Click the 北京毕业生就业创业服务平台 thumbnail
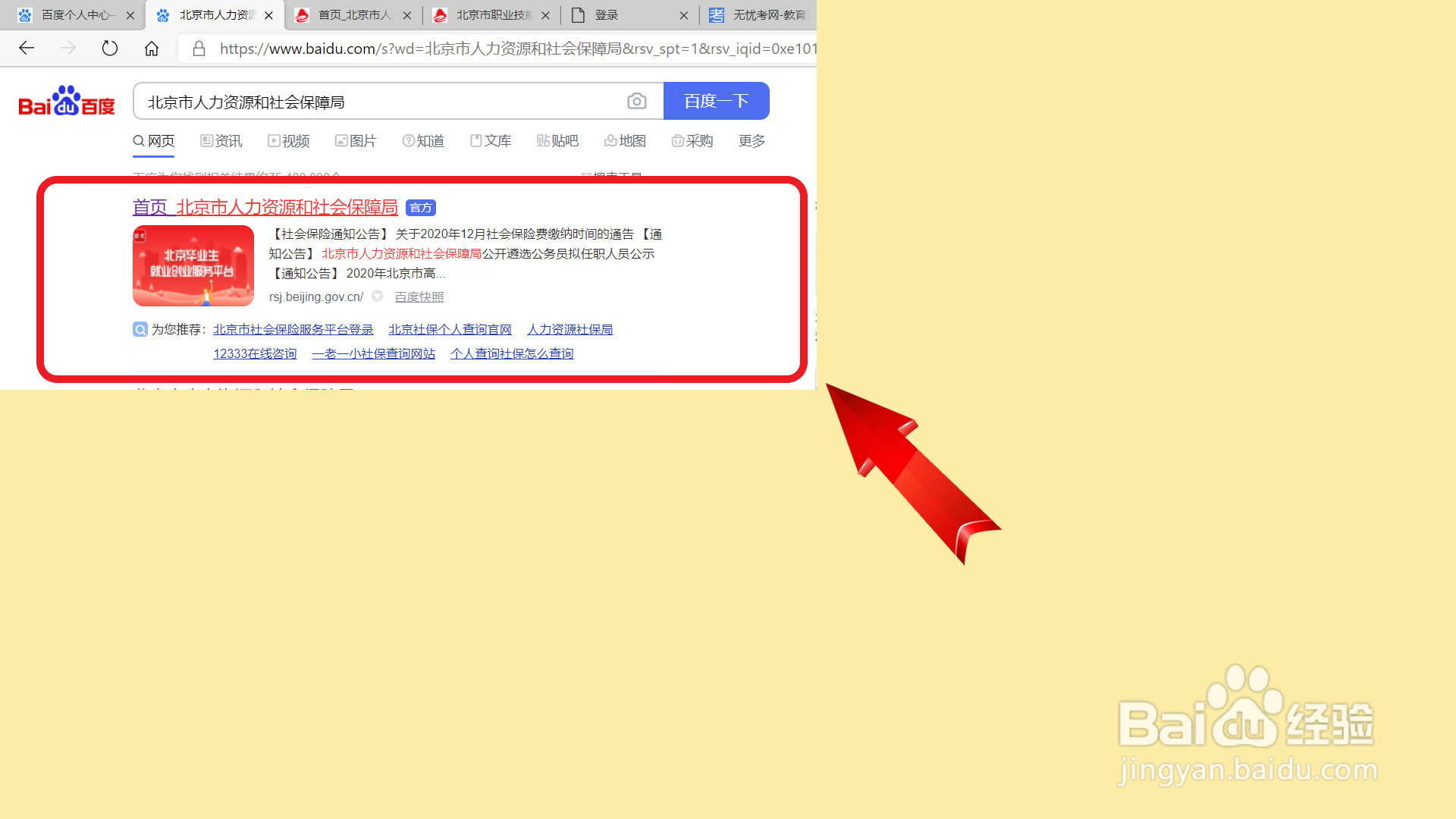The image size is (1456, 819). pos(193,265)
